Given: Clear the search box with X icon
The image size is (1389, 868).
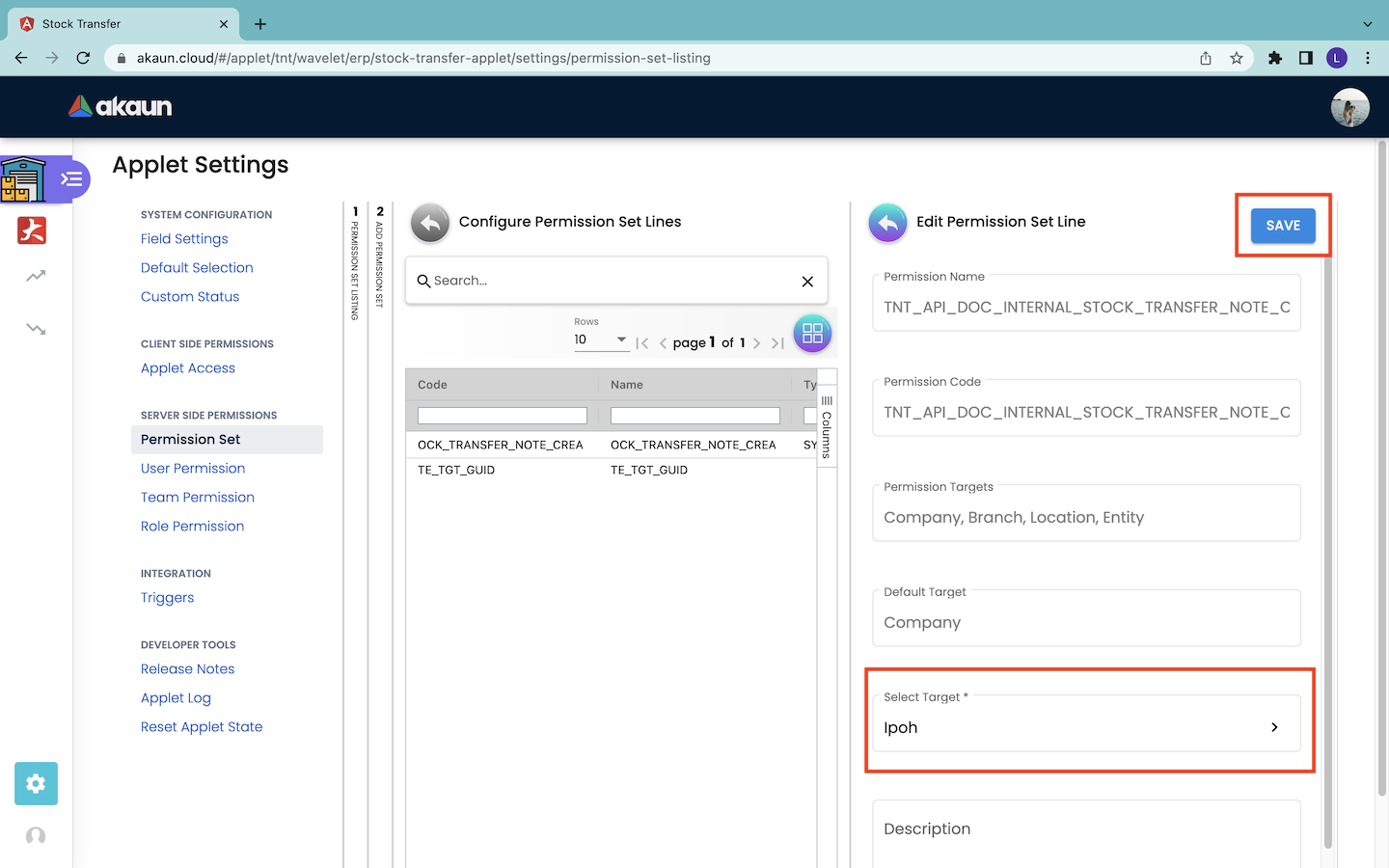Looking at the screenshot, I should (x=807, y=282).
